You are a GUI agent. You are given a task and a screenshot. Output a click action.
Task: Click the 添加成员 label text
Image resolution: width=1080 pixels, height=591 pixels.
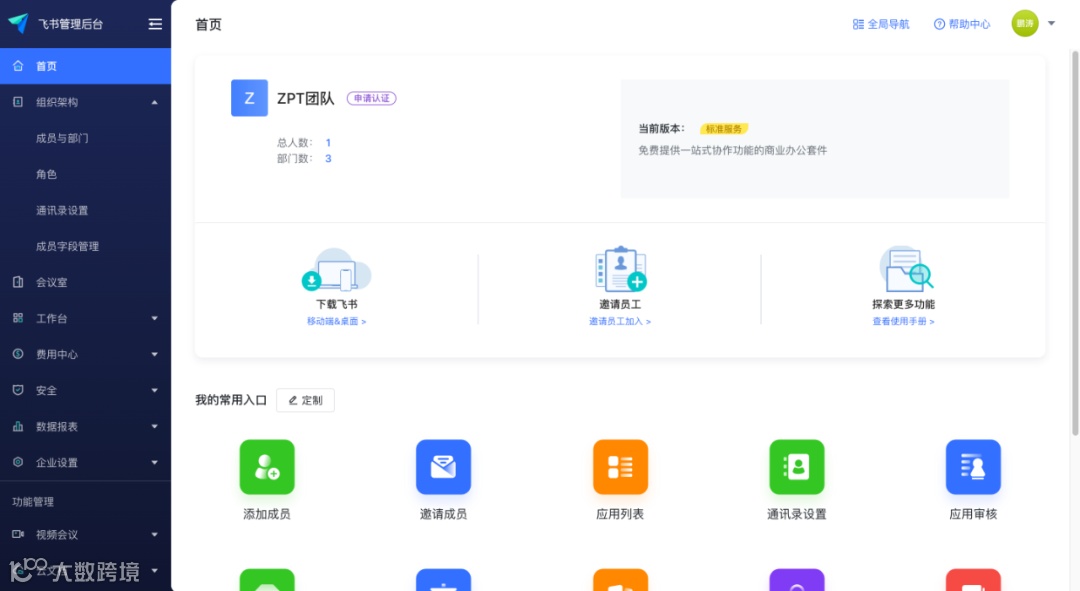tap(267, 514)
